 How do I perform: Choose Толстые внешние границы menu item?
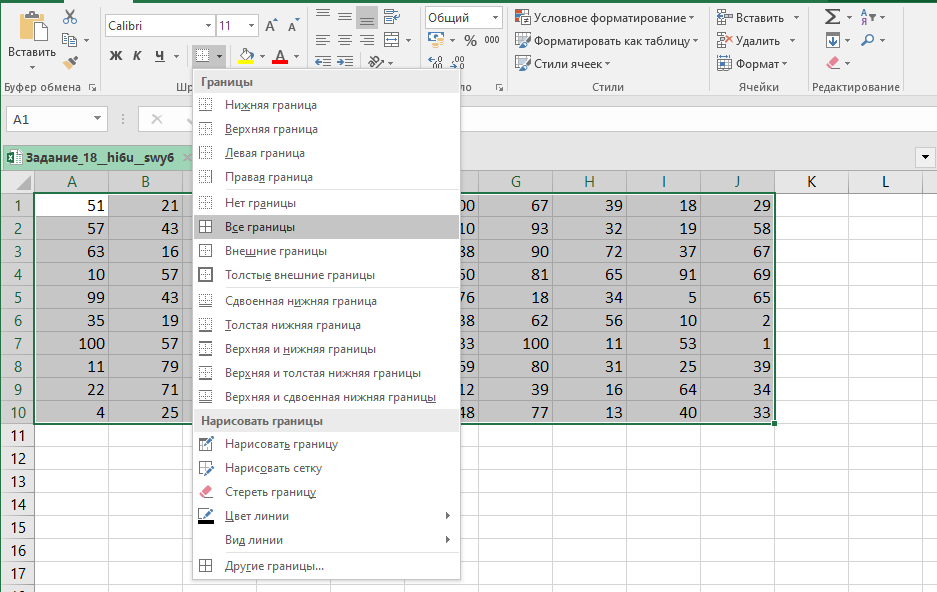pos(299,275)
